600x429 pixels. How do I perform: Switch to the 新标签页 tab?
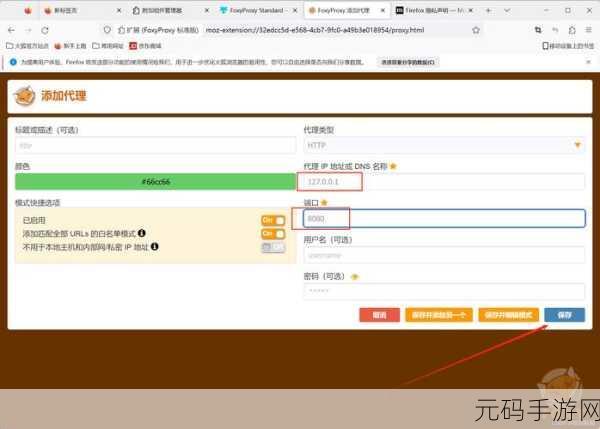pos(82,11)
